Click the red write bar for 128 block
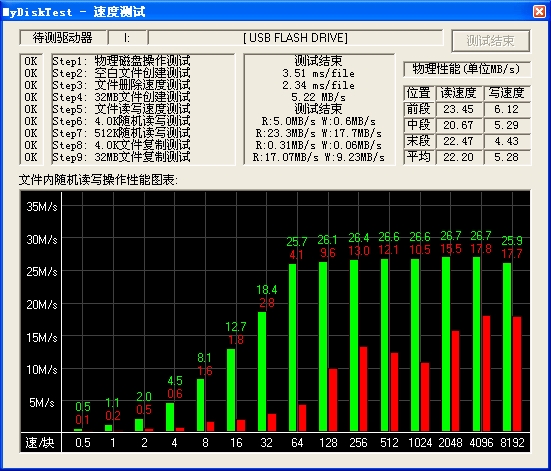 point(333,400)
